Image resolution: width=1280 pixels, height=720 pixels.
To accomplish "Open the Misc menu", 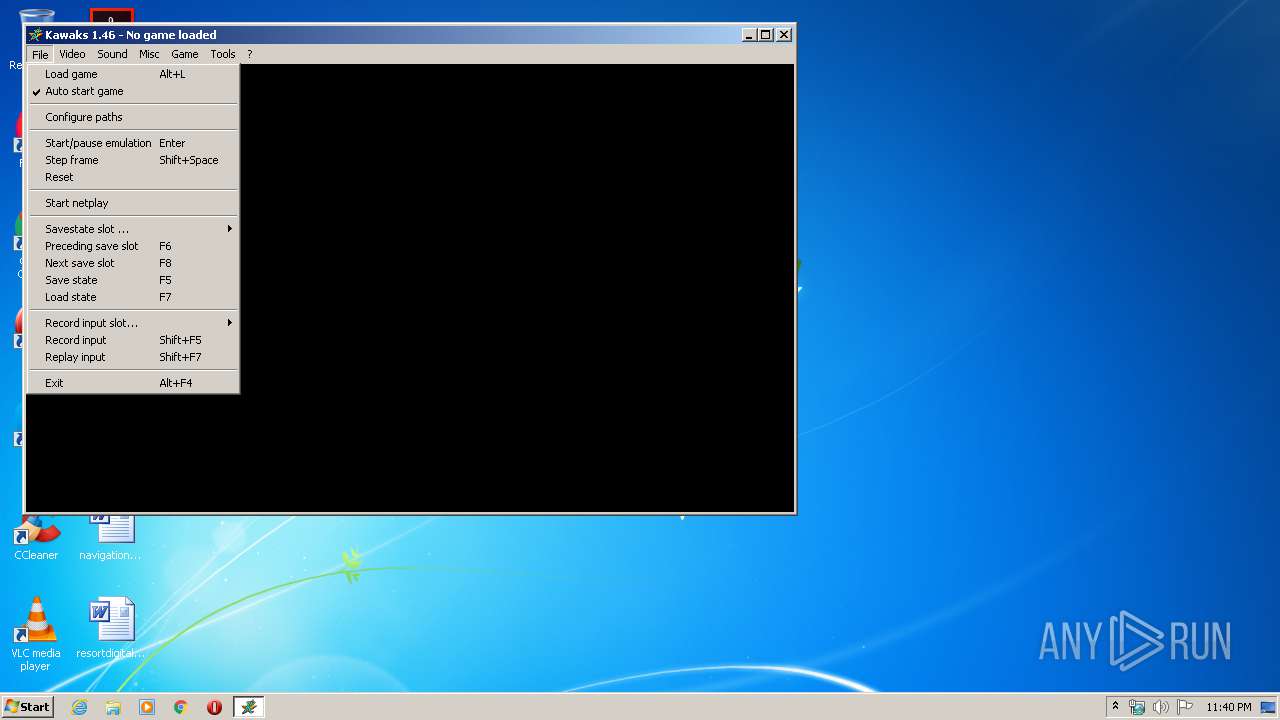I will click(x=149, y=54).
